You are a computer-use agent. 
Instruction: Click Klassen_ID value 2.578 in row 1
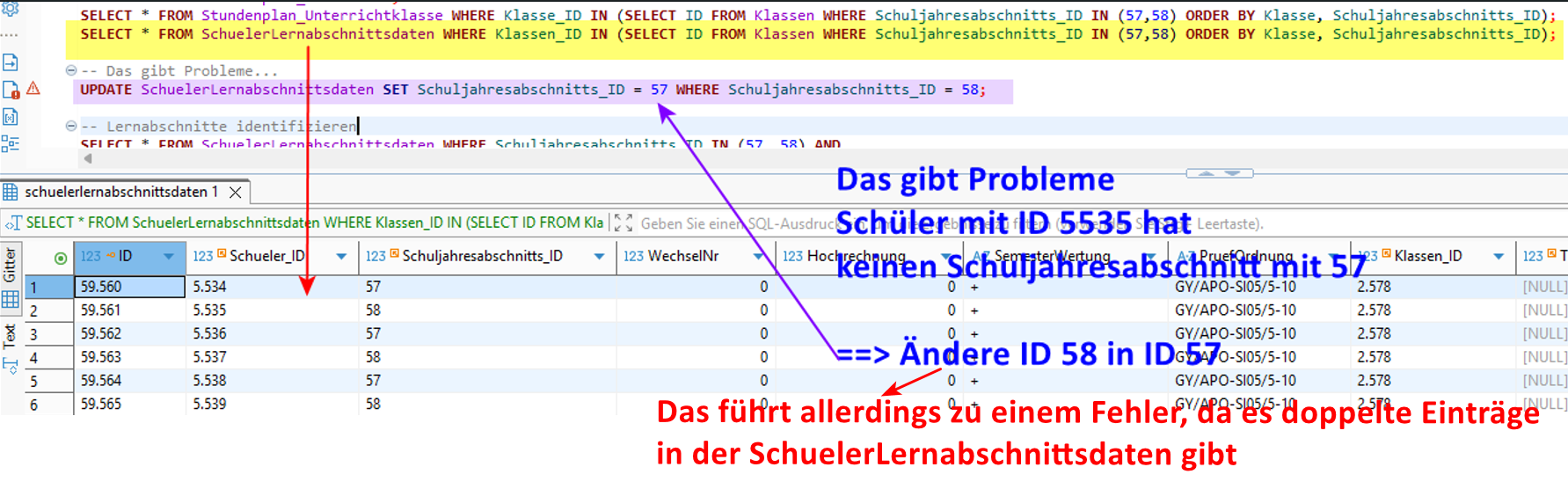[1432, 287]
